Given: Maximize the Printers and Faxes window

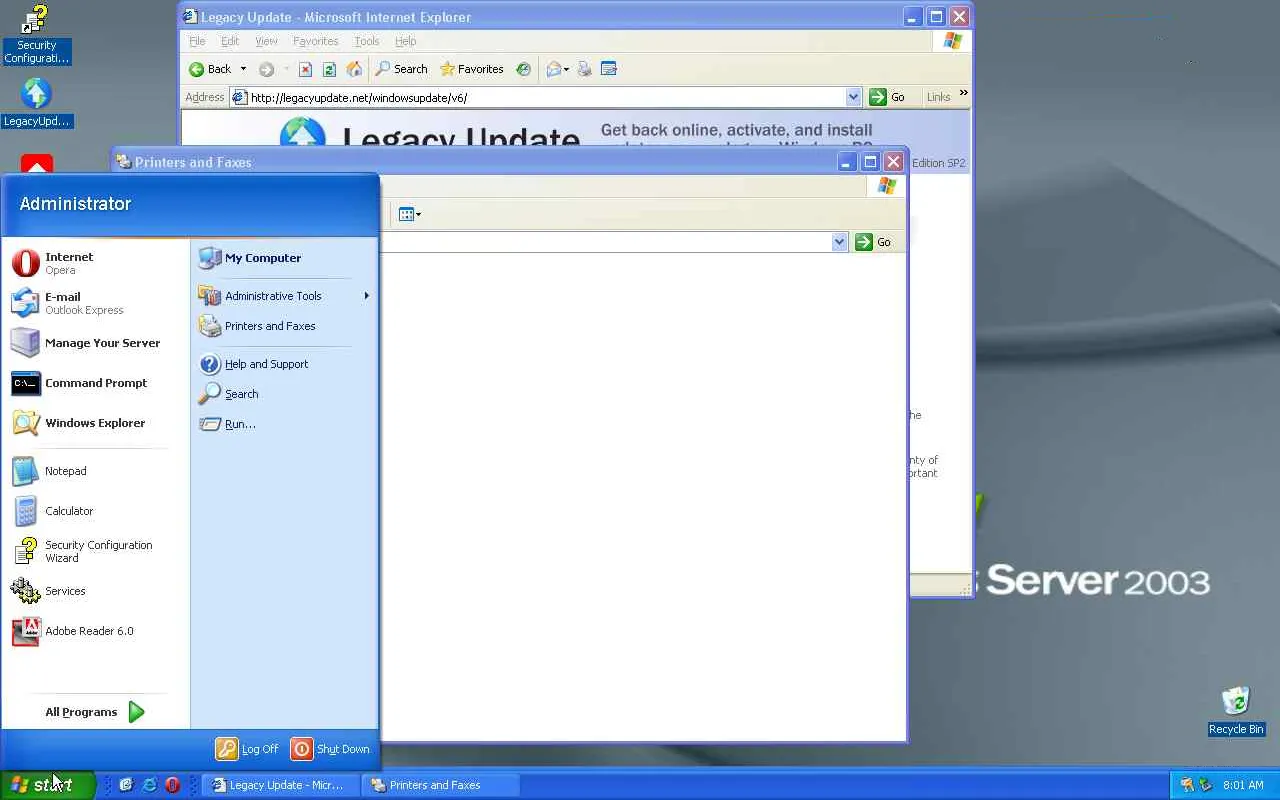Looking at the screenshot, I should [x=870, y=162].
